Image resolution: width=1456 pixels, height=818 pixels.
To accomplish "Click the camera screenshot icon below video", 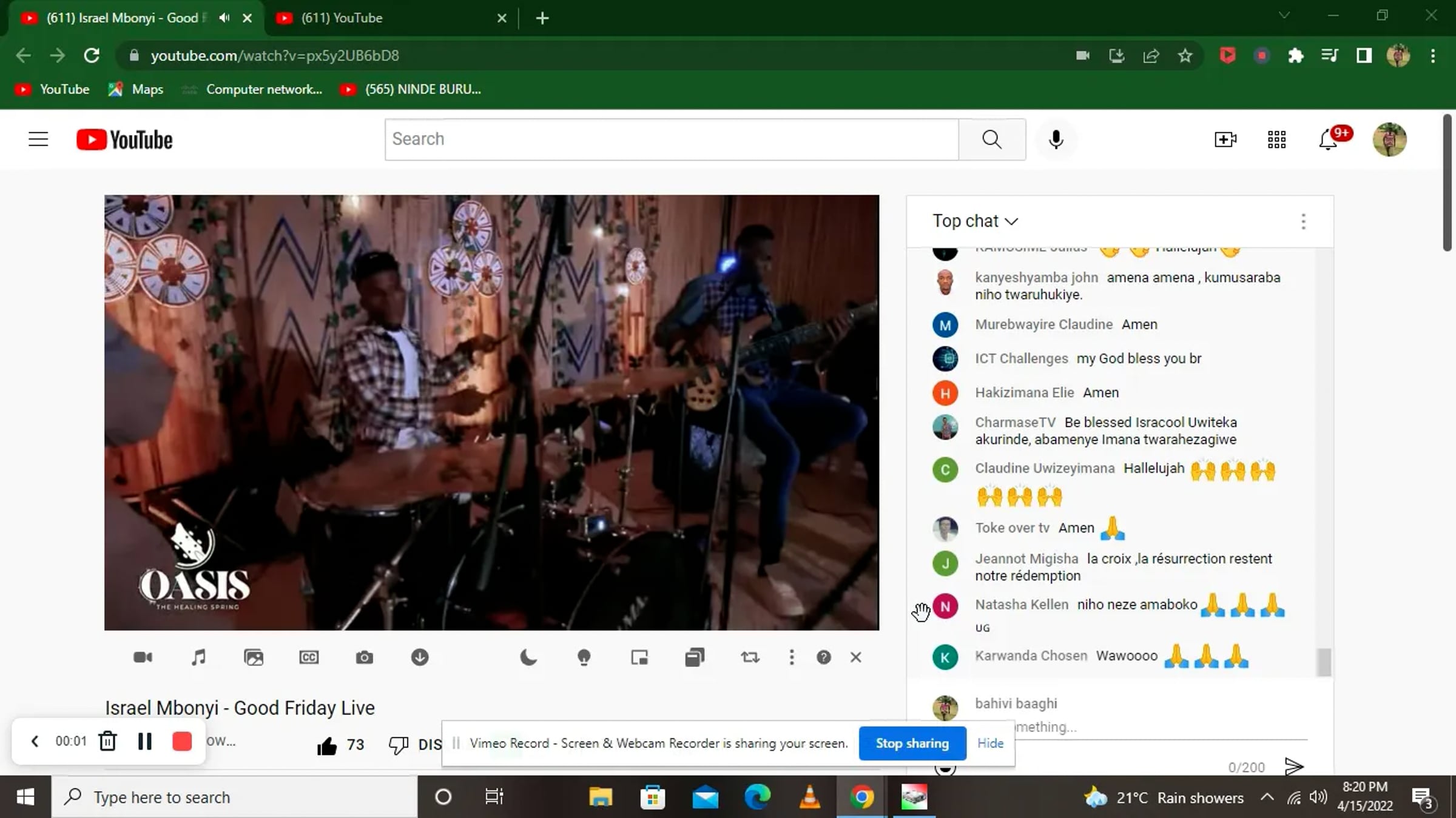I will (364, 657).
